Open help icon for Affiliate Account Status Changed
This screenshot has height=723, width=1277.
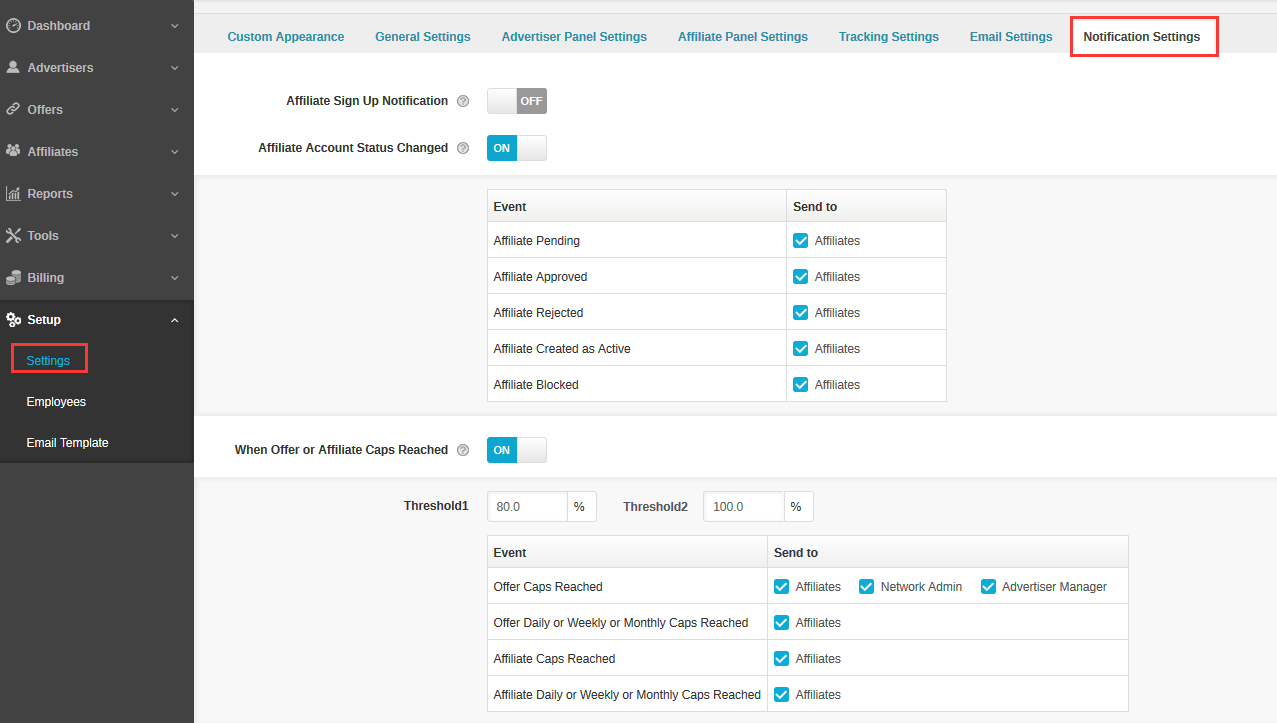pos(463,148)
